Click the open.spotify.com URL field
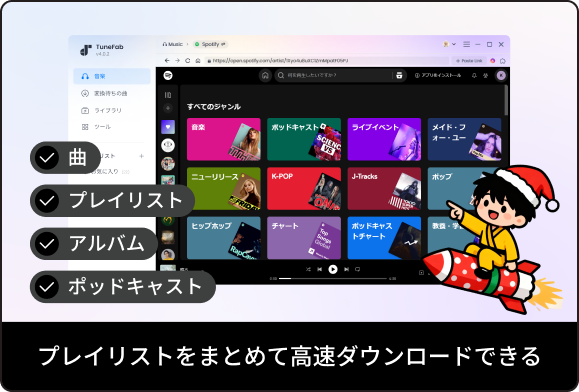 [x=327, y=61]
